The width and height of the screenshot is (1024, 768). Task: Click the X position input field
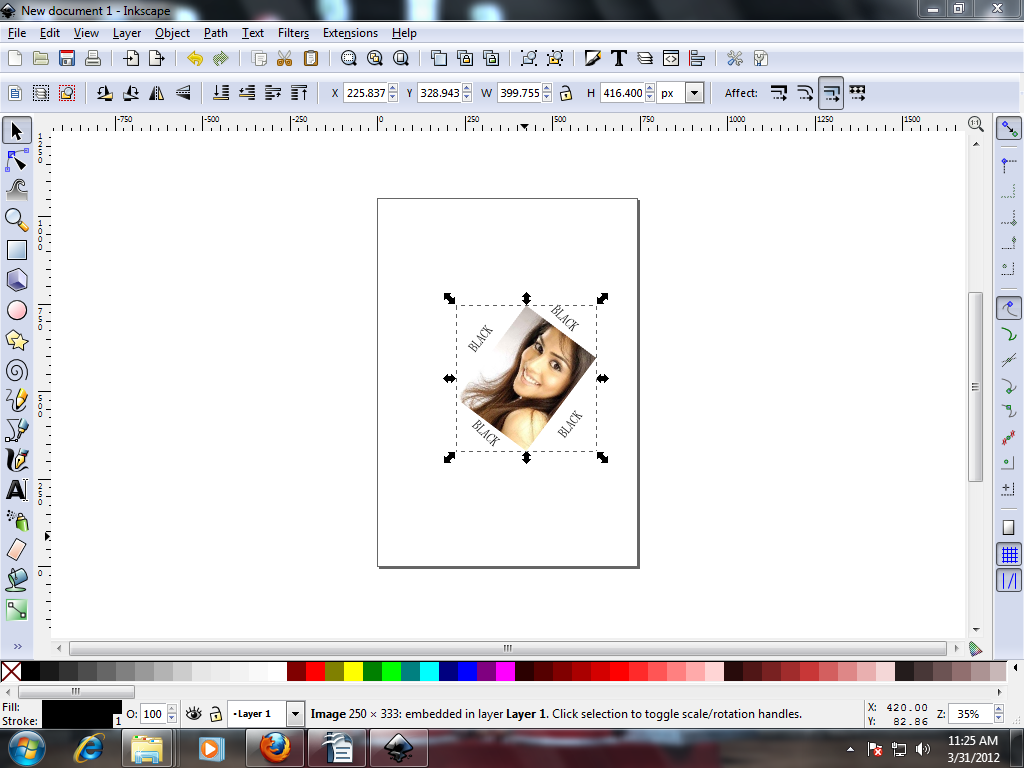pos(365,93)
